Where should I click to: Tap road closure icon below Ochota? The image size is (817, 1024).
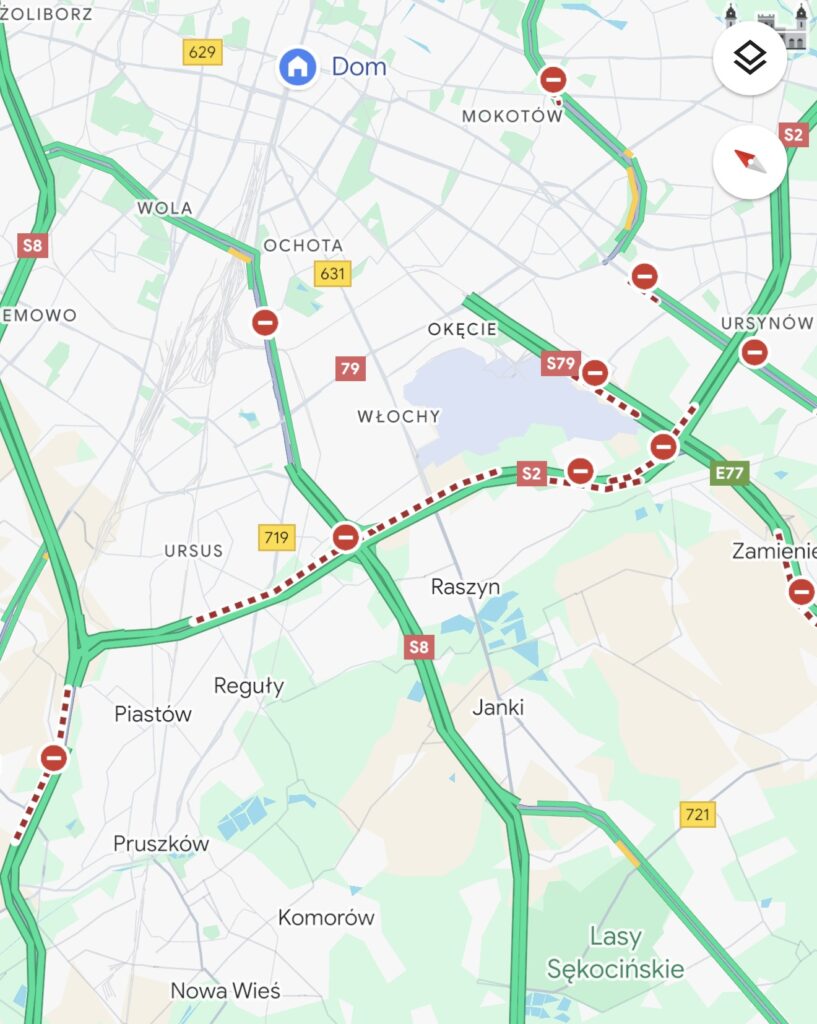(265, 322)
